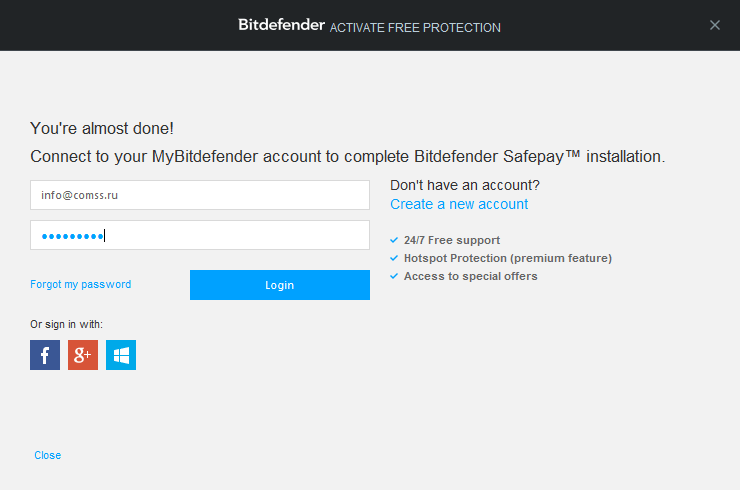Sign in with the Facebook icon
The image size is (740, 490).
(45, 355)
